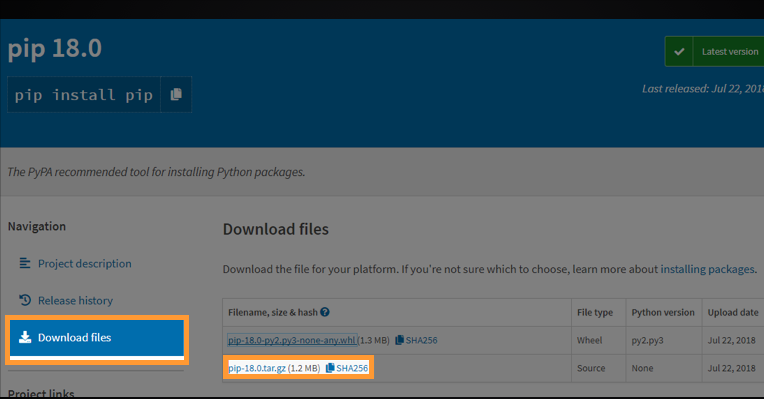Click the pip 18.0 page title
The width and height of the screenshot is (764, 399).
55,49
